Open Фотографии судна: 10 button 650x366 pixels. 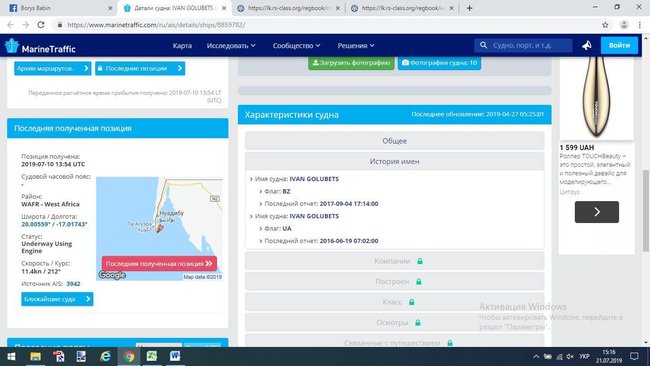(439, 63)
